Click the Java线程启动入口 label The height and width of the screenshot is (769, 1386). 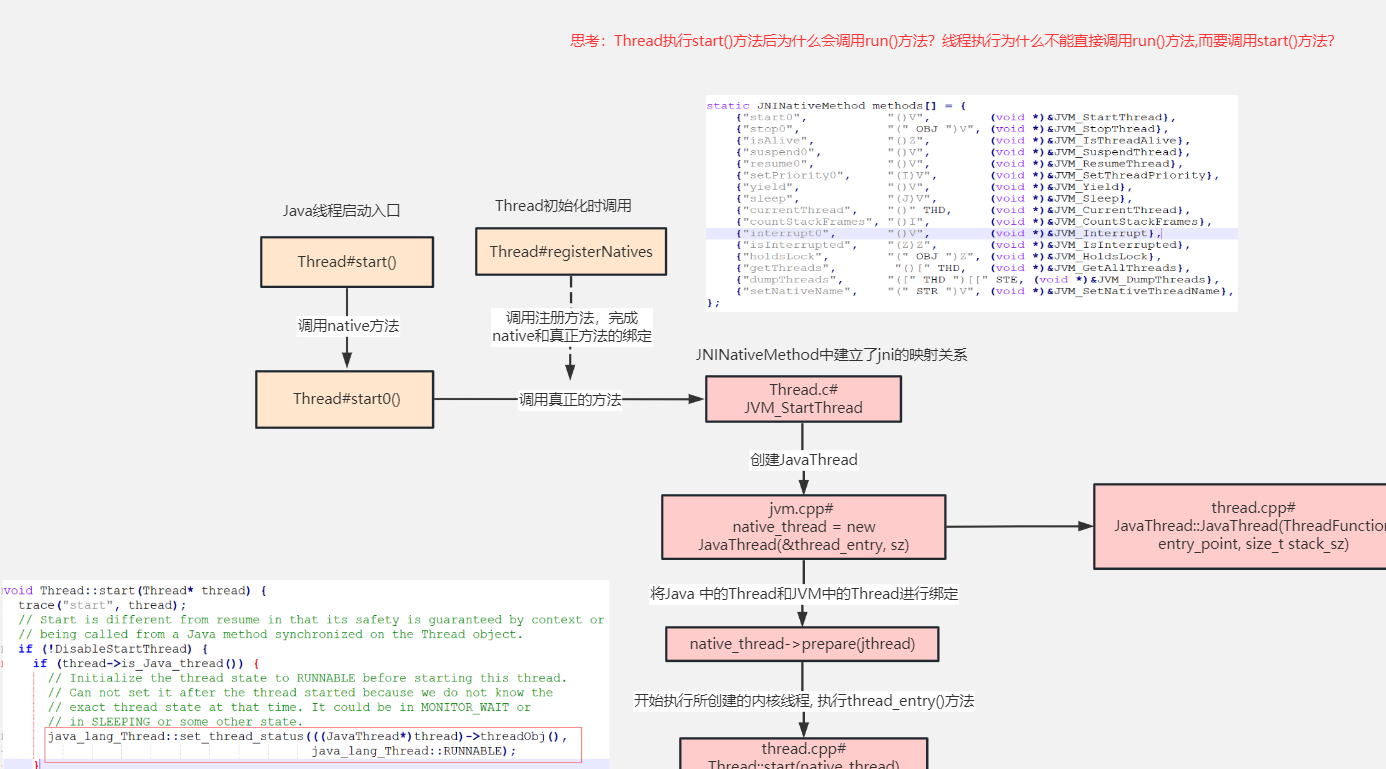point(346,210)
